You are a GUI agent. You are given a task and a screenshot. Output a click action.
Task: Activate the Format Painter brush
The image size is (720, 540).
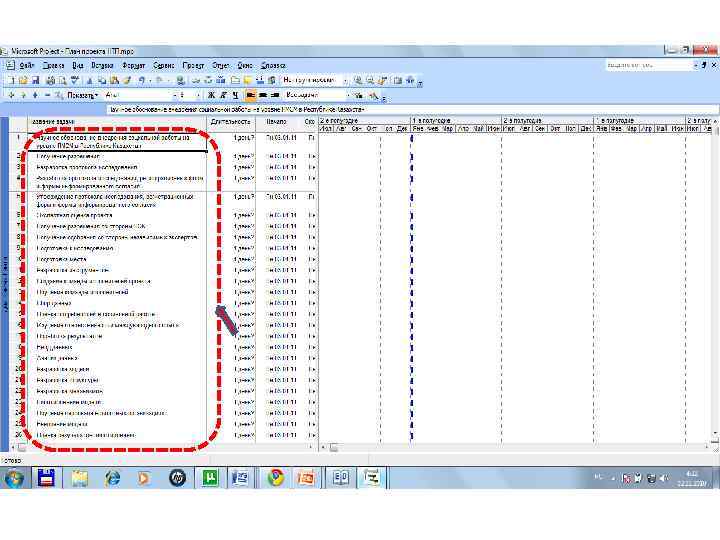(127, 80)
